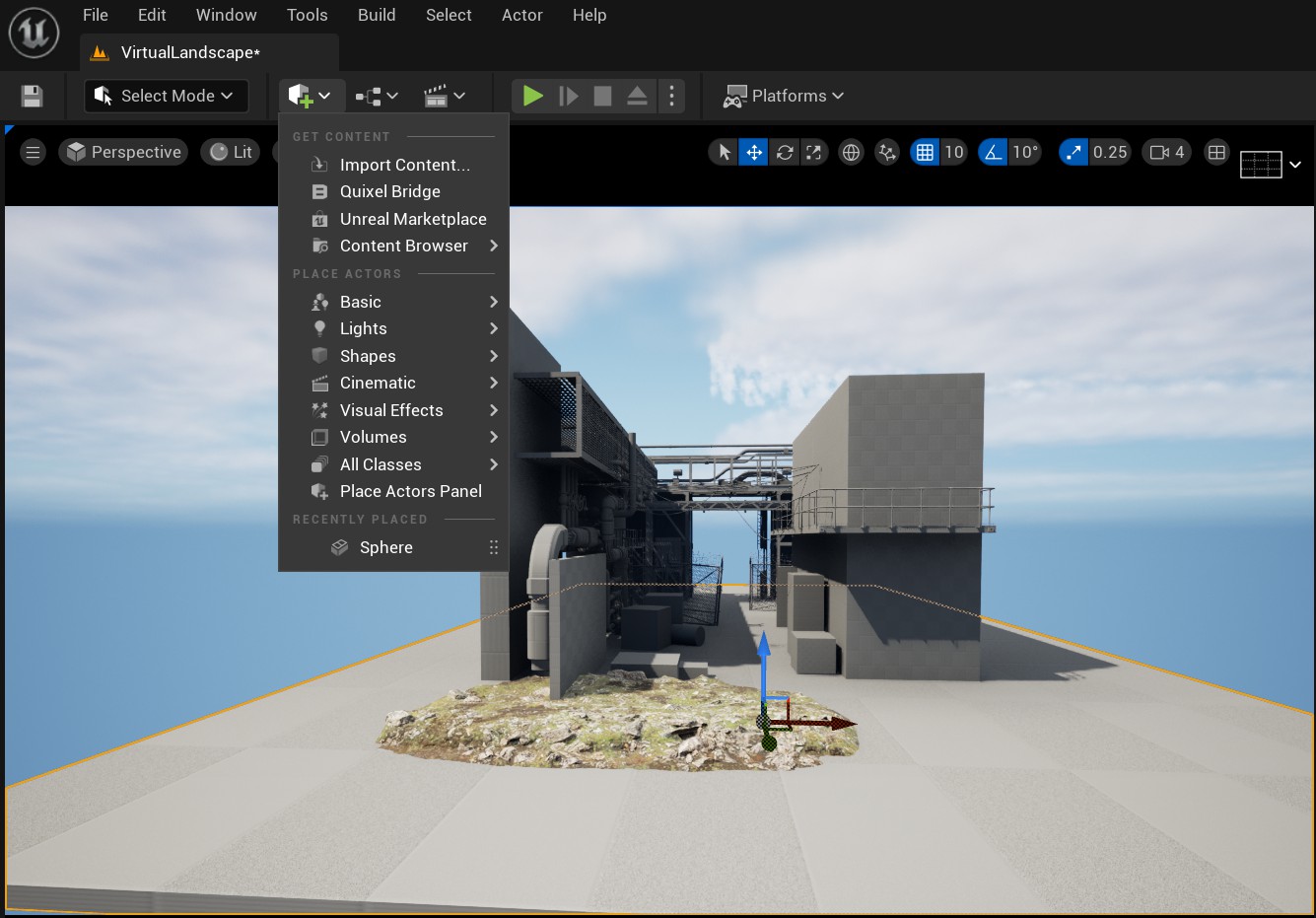Select the translate (move) gizmo tool
This screenshot has height=918, width=1316.
(754, 152)
